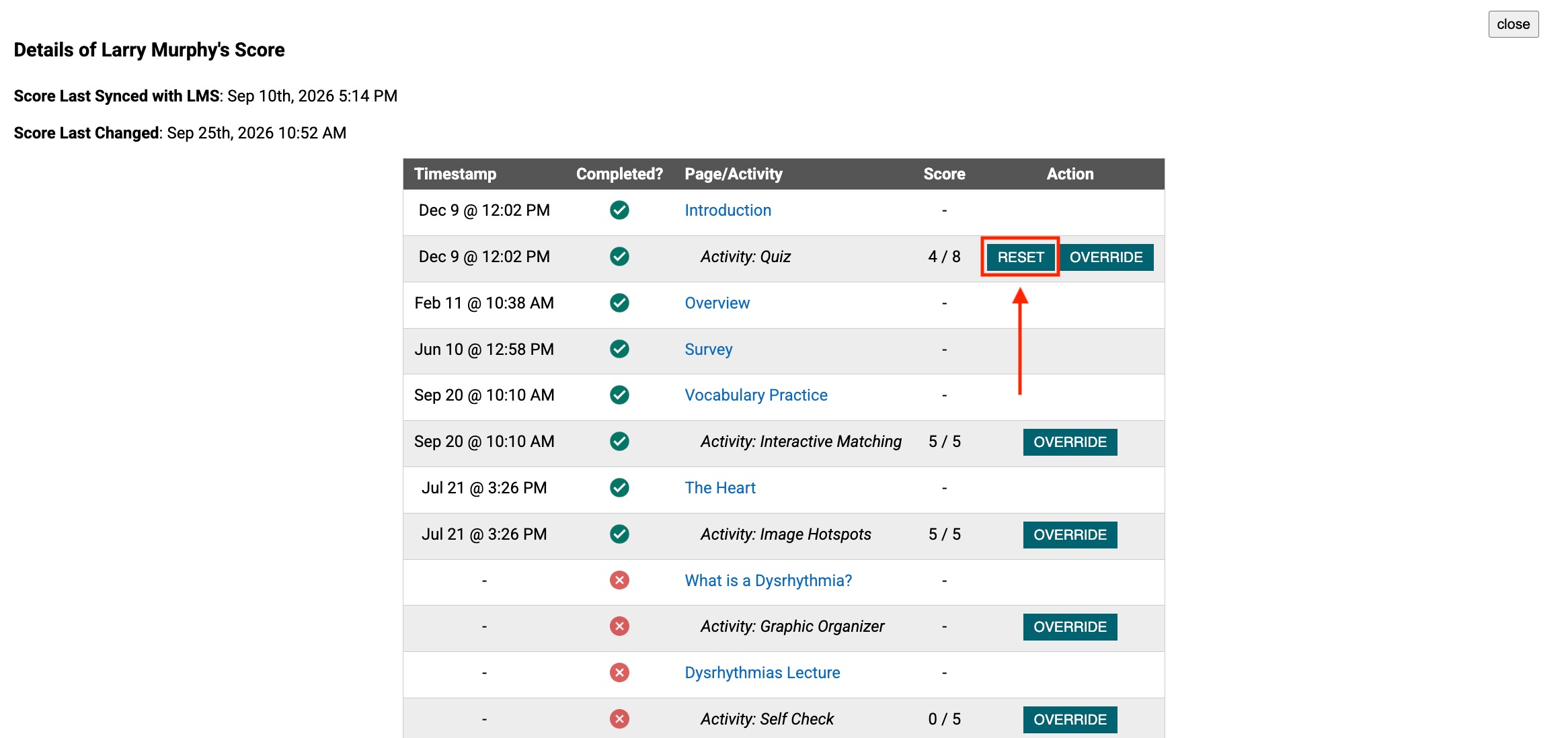Open the Overview page link

pyautogui.click(x=717, y=303)
